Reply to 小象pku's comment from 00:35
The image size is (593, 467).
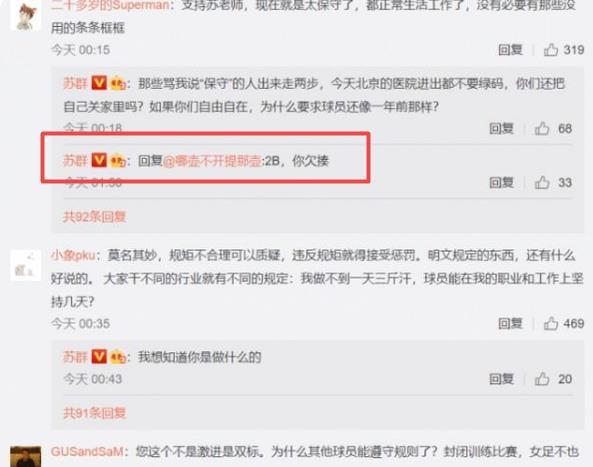[510, 324]
